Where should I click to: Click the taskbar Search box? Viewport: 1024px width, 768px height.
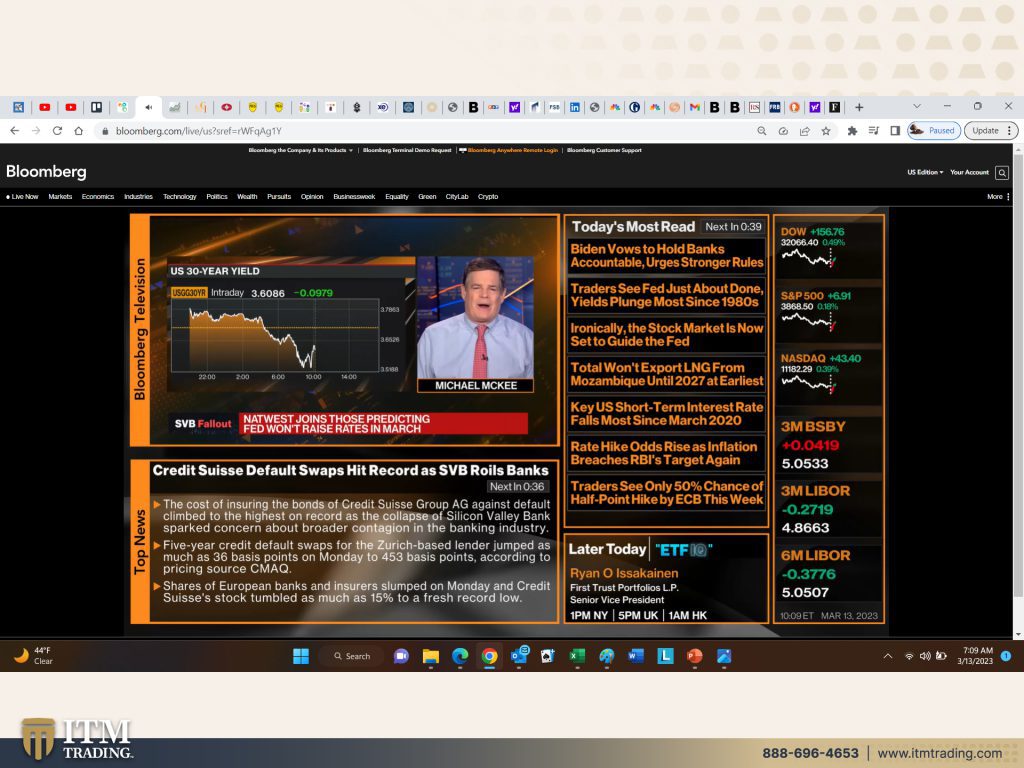[353, 656]
